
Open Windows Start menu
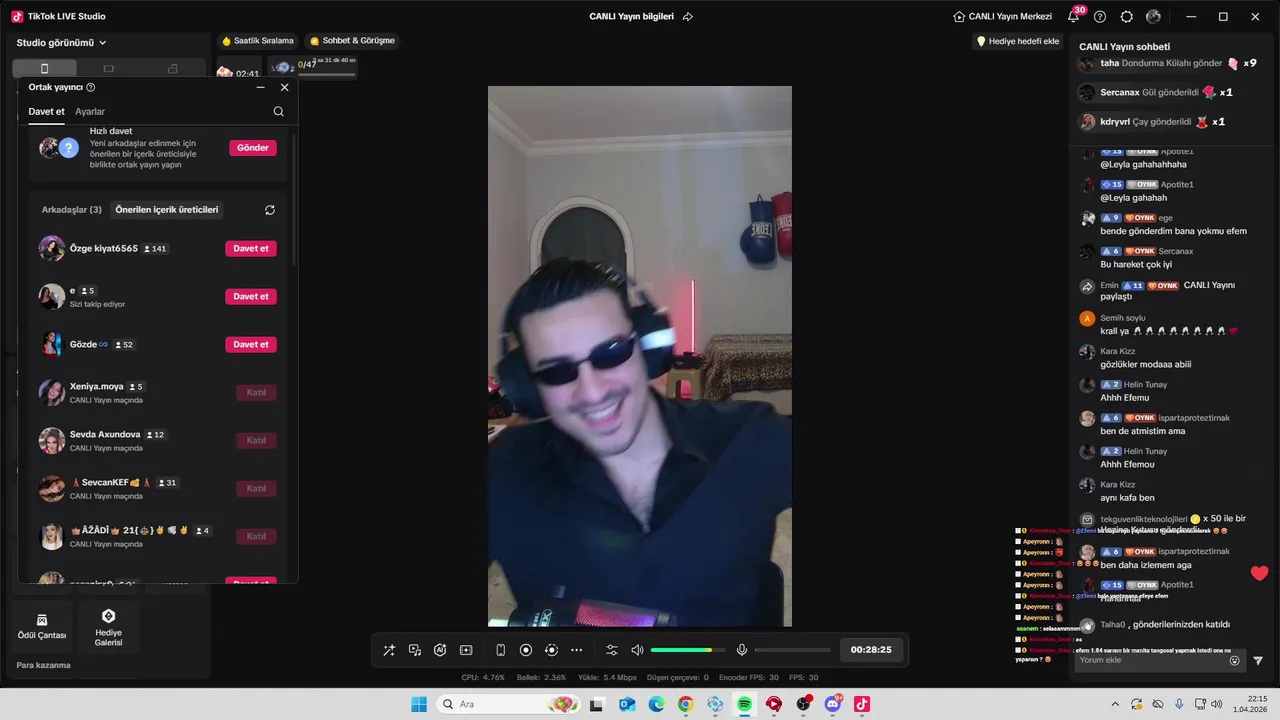point(418,704)
